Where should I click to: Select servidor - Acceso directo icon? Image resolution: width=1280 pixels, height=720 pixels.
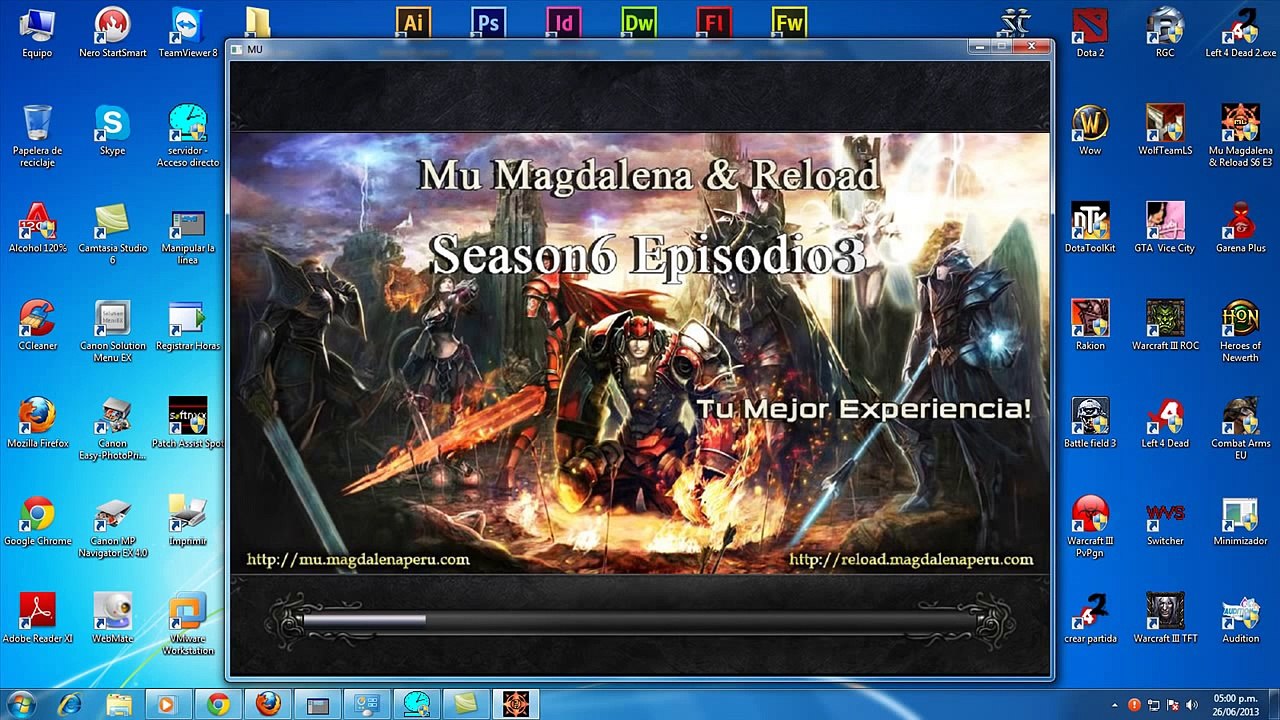click(187, 135)
